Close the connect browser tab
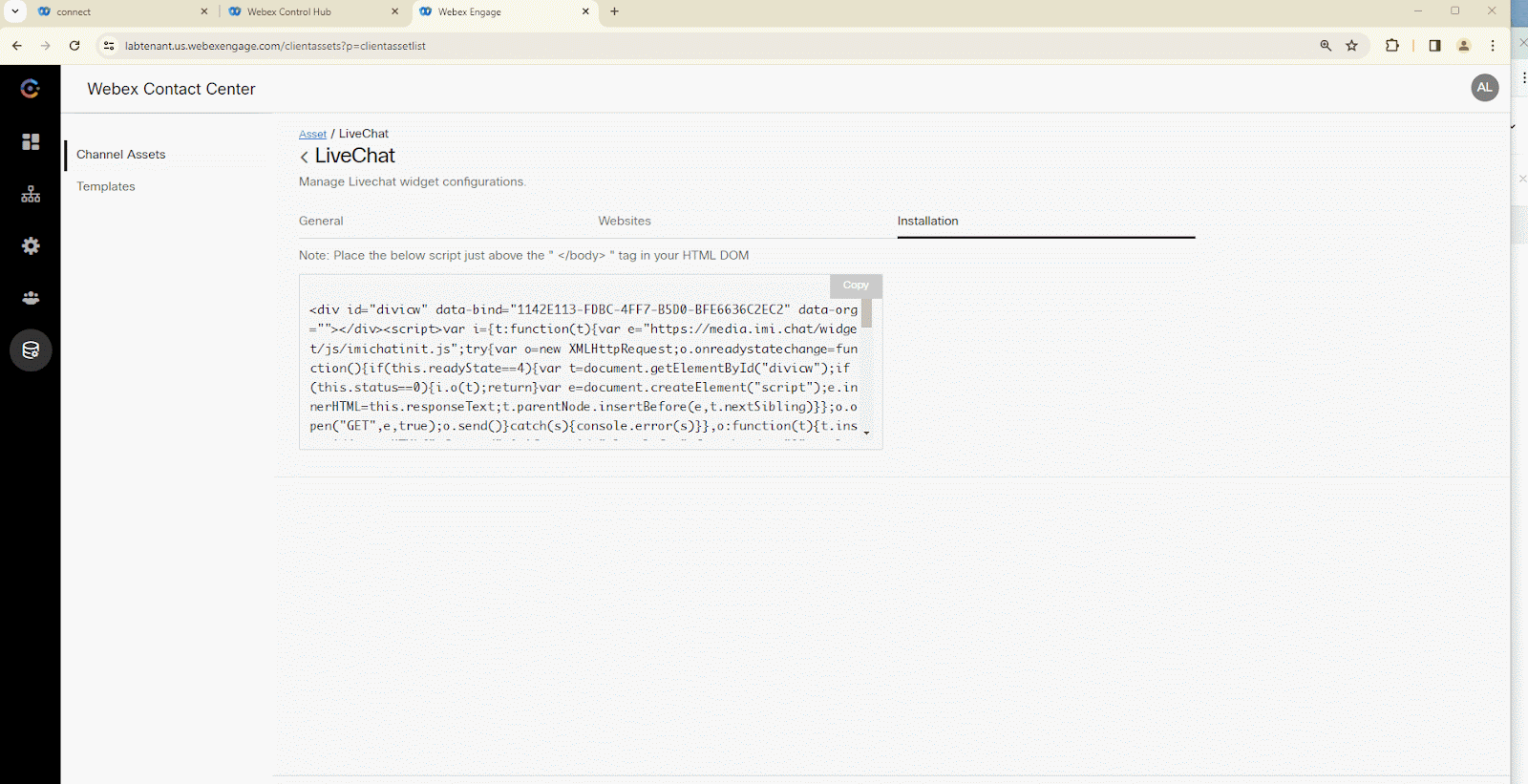 pos(204,11)
